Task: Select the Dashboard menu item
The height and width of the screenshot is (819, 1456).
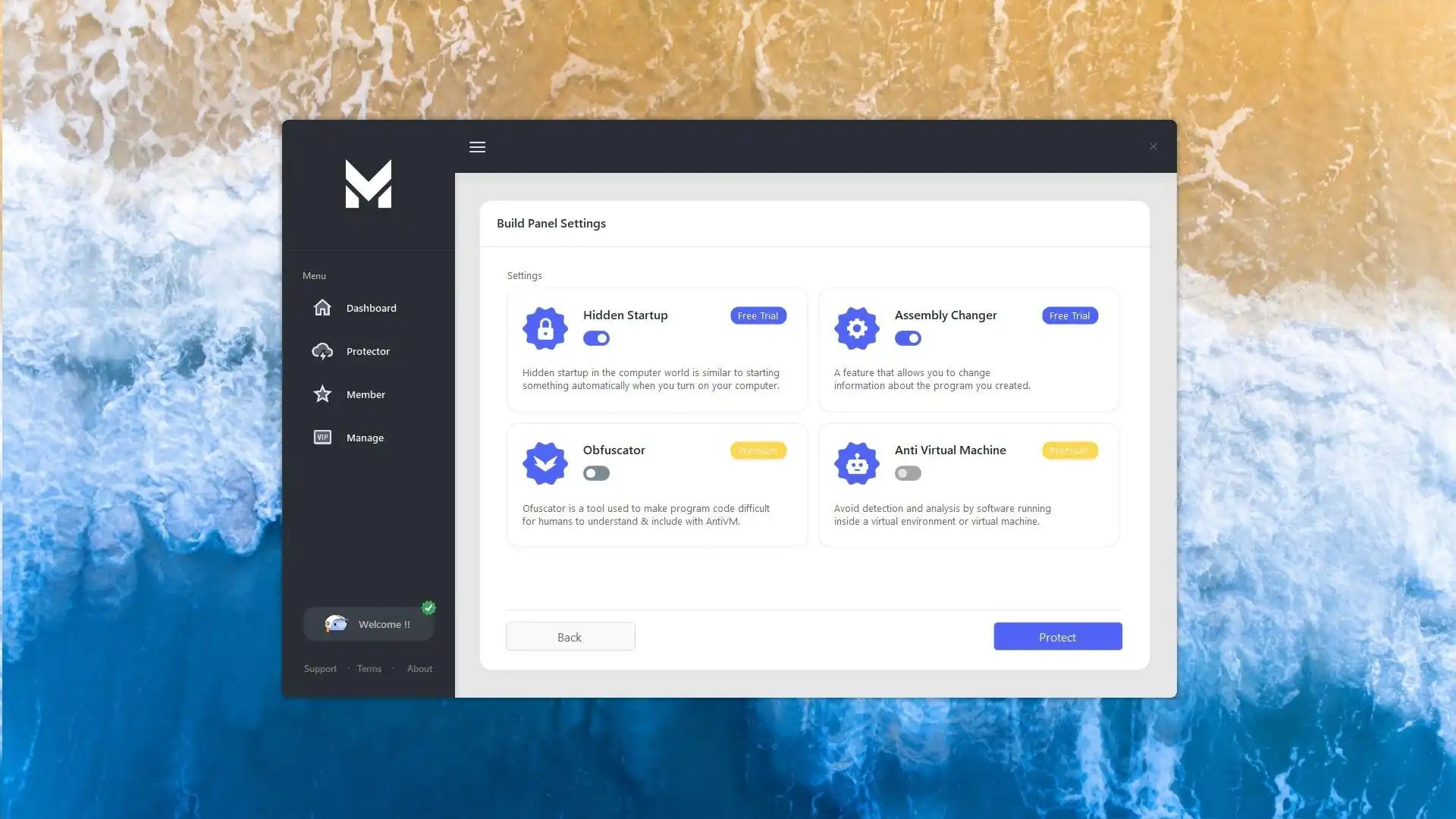Action: point(370,307)
